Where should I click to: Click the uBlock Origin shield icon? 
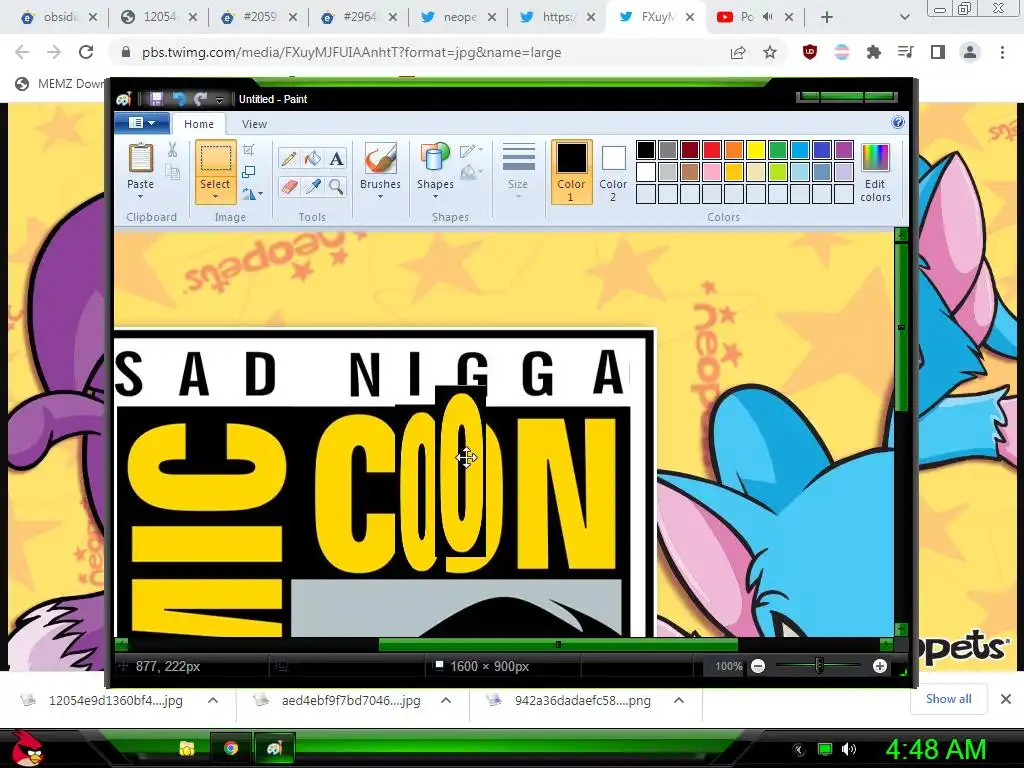[x=810, y=52]
